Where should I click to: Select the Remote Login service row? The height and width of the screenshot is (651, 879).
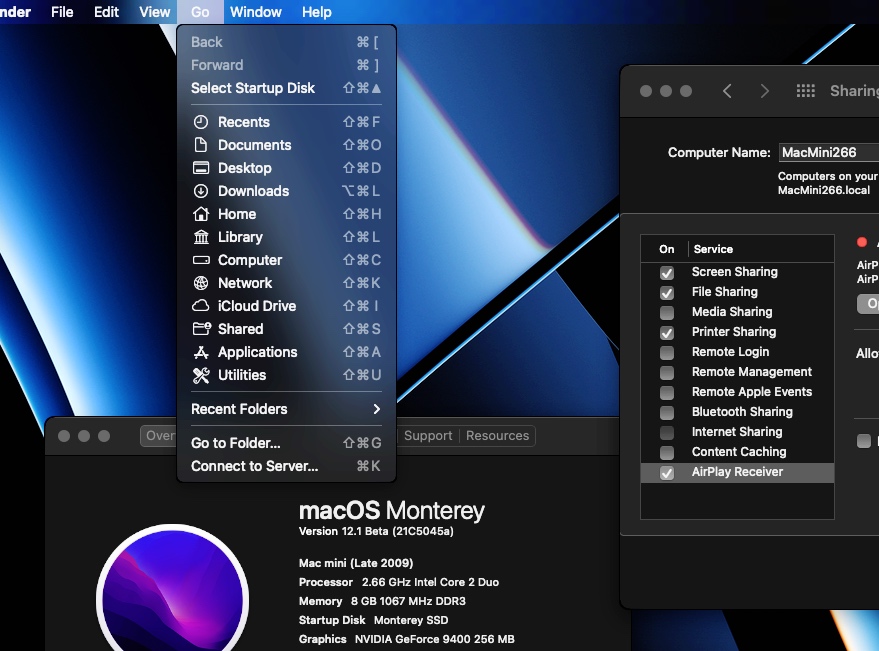737,352
